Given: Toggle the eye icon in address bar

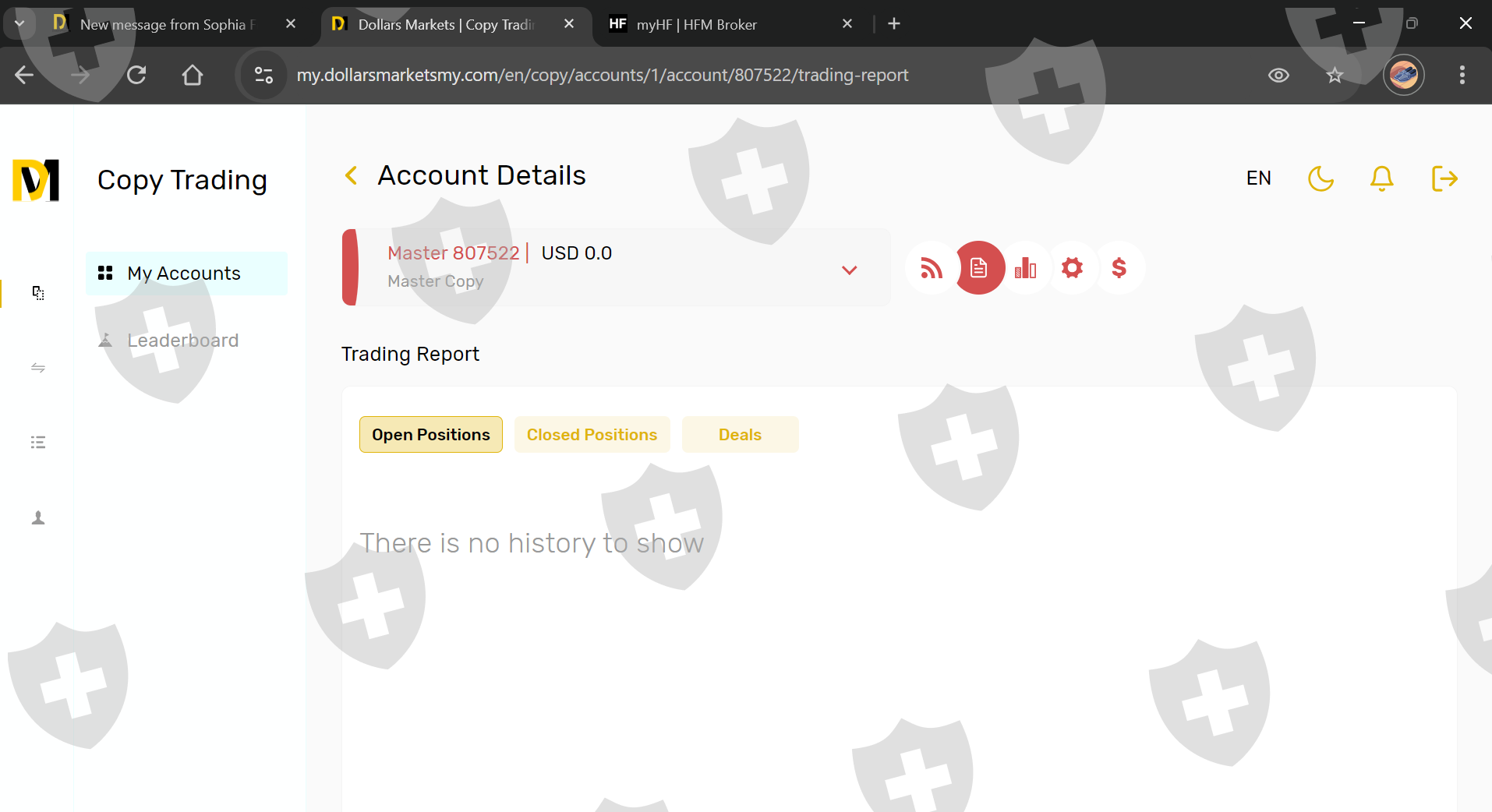Looking at the screenshot, I should pyautogui.click(x=1278, y=76).
